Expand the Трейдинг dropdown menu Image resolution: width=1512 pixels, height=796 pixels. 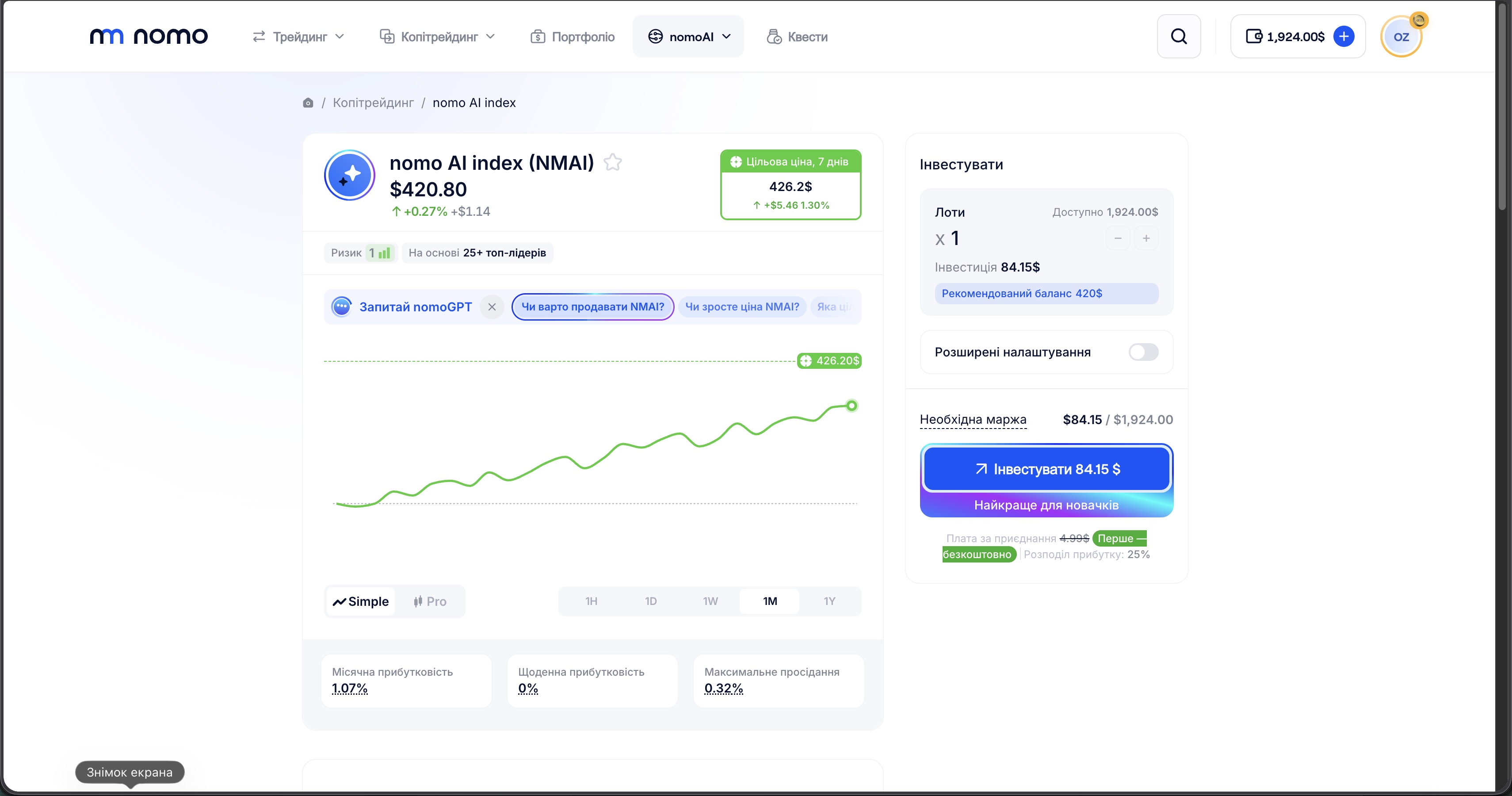coord(298,36)
